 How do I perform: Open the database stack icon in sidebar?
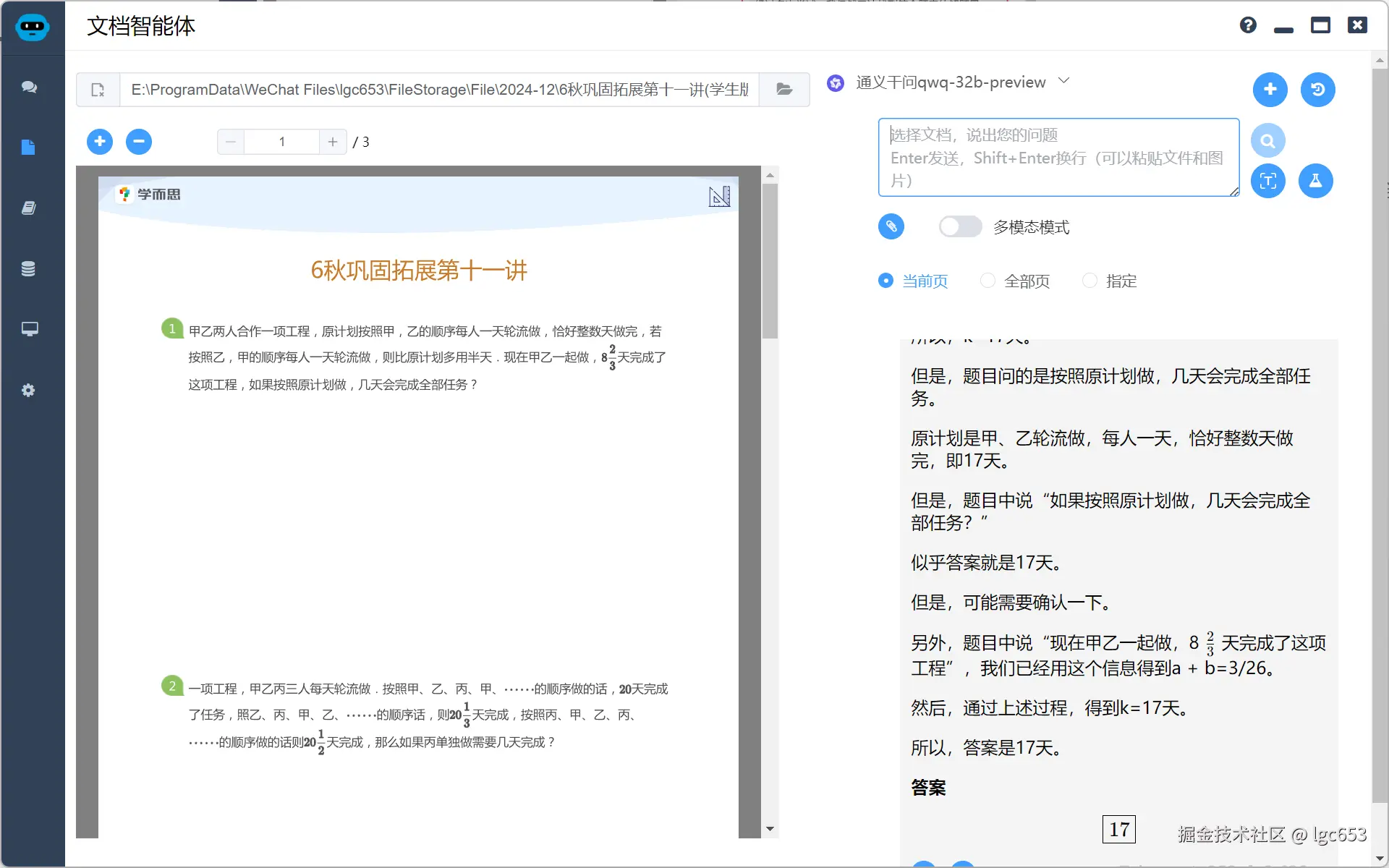coord(28,269)
